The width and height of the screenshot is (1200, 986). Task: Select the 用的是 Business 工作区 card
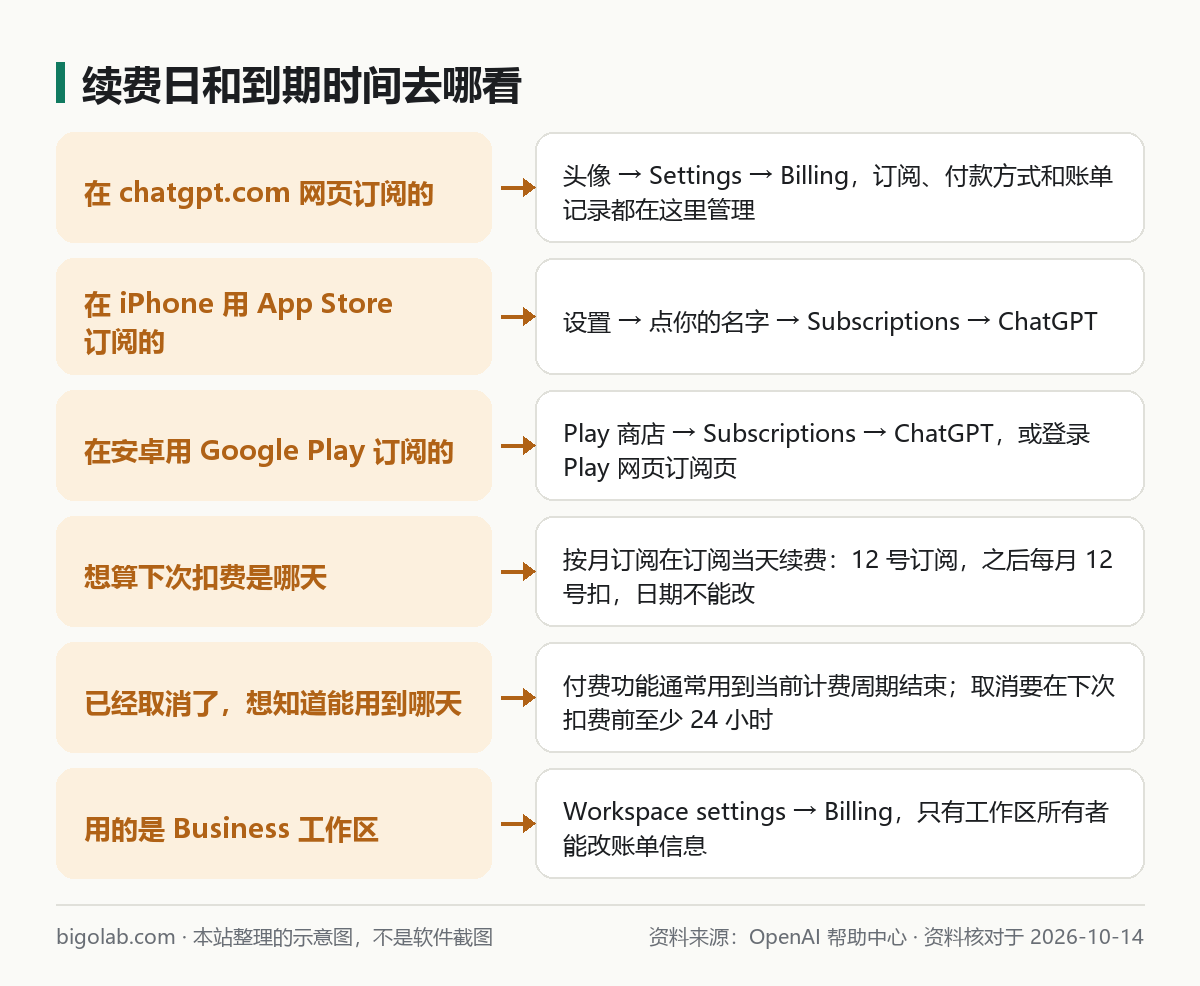tap(274, 823)
